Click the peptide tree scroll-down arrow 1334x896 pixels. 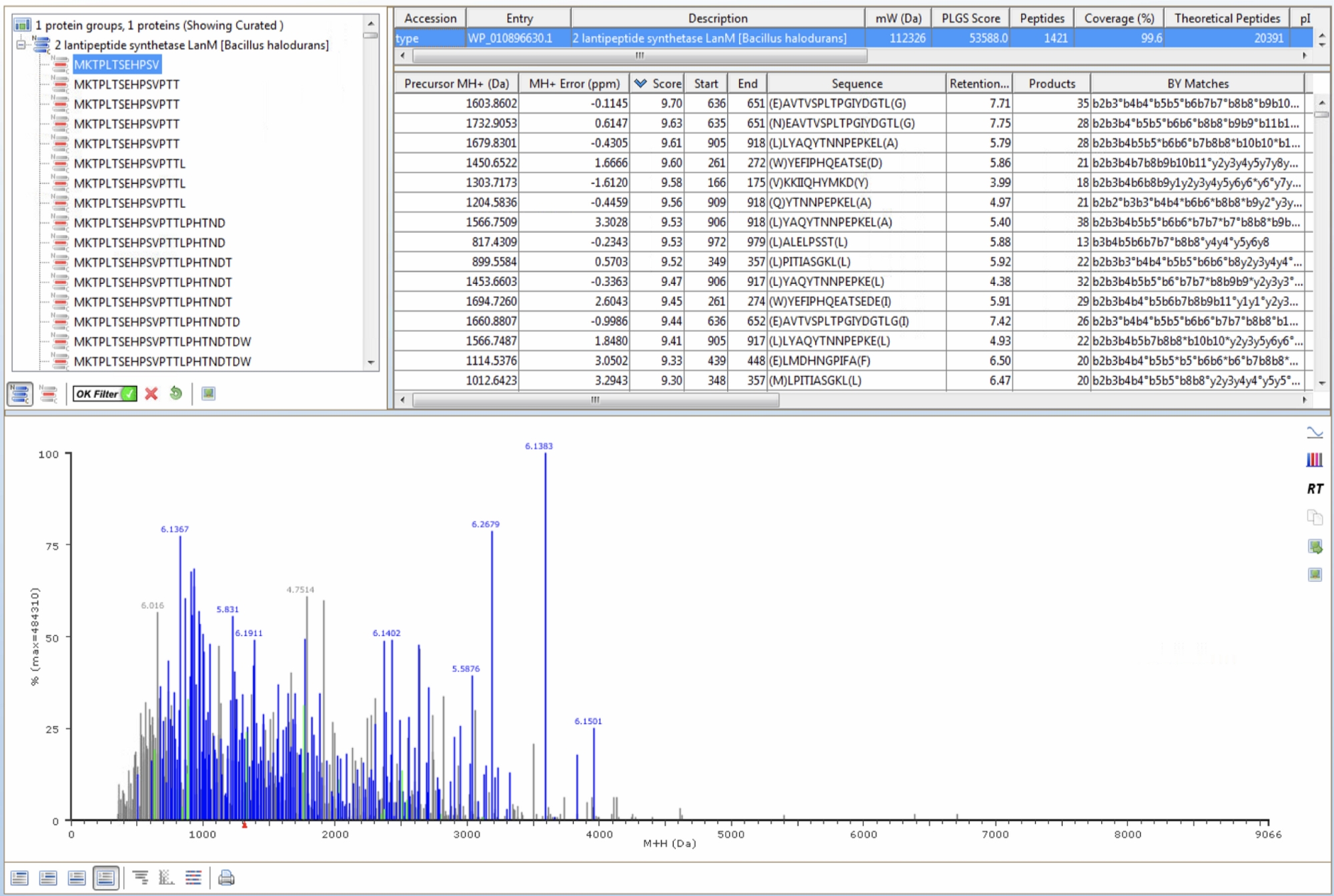(371, 363)
